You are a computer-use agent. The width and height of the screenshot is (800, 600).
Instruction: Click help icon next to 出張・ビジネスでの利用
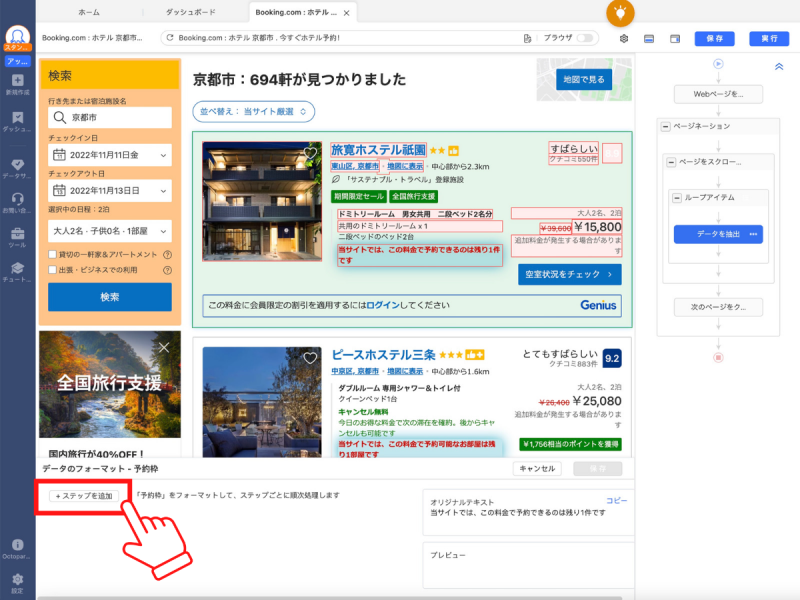point(167,270)
